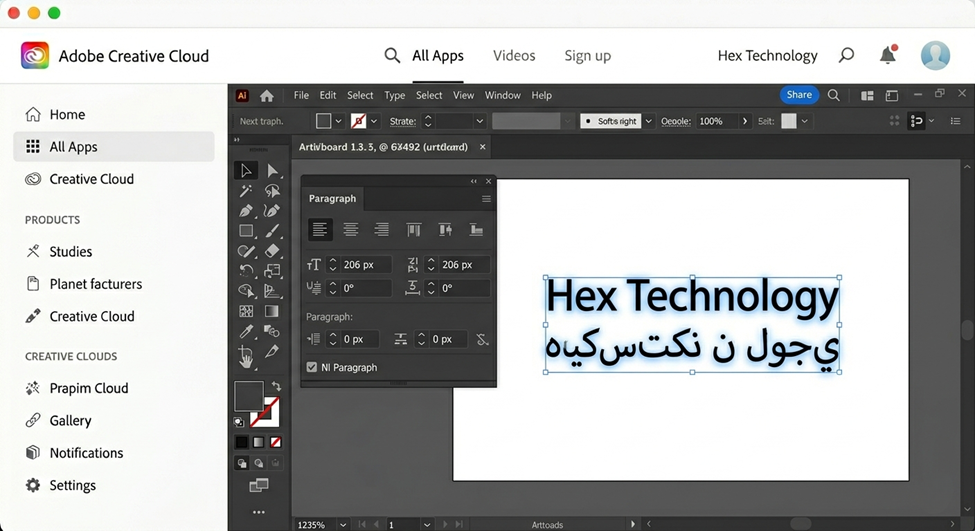Select the Rectangle tool
Screen dimensions: 975x531
(246, 231)
